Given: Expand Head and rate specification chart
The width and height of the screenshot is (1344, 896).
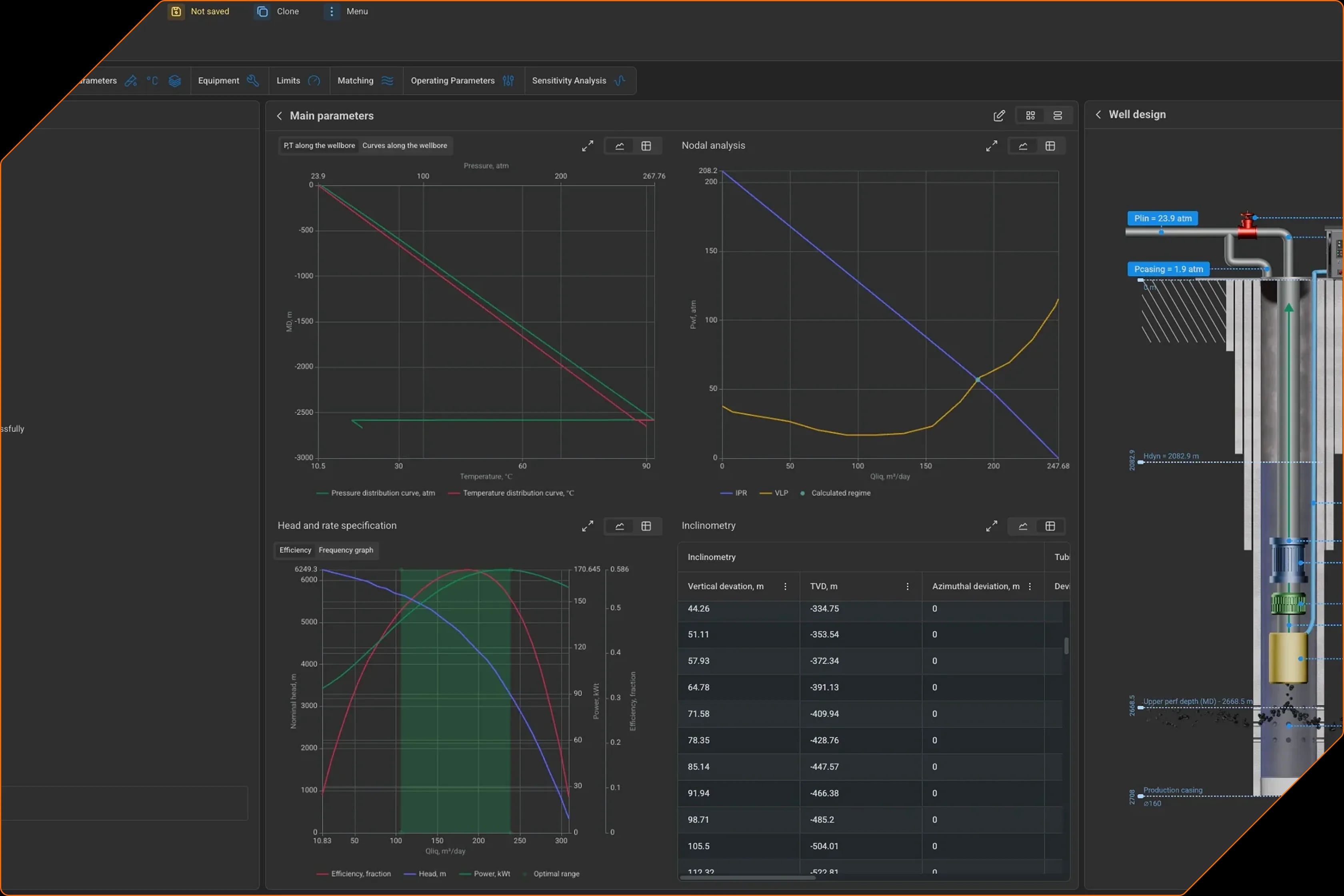Looking at the screenshot, I should (587, 526).
